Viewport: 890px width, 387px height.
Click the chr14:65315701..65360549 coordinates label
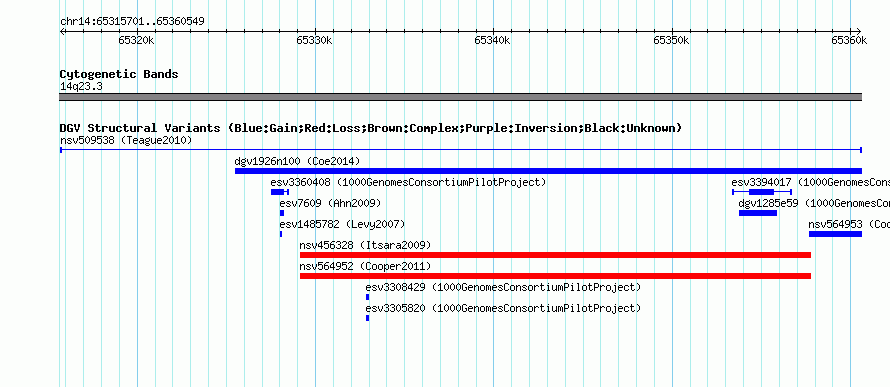coord(132,21)
